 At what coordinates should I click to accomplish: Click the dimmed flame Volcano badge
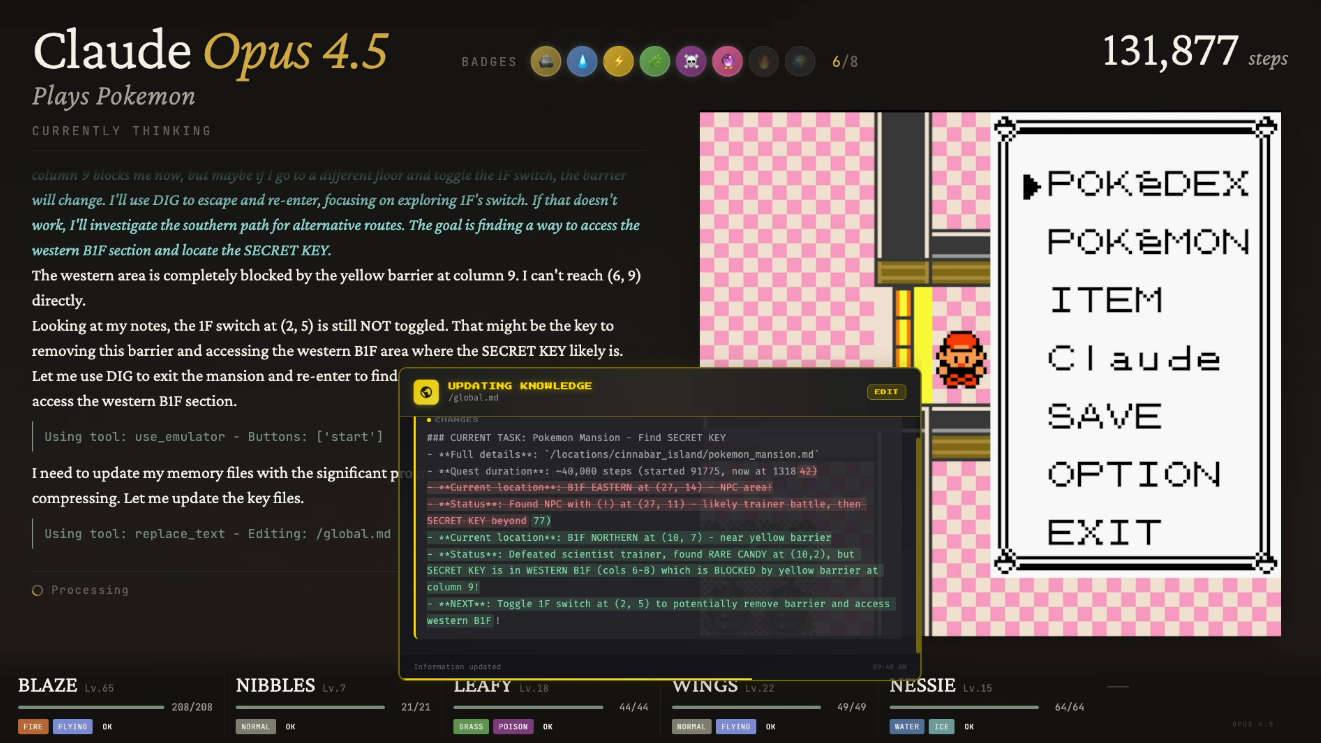(x=764, y=62)
